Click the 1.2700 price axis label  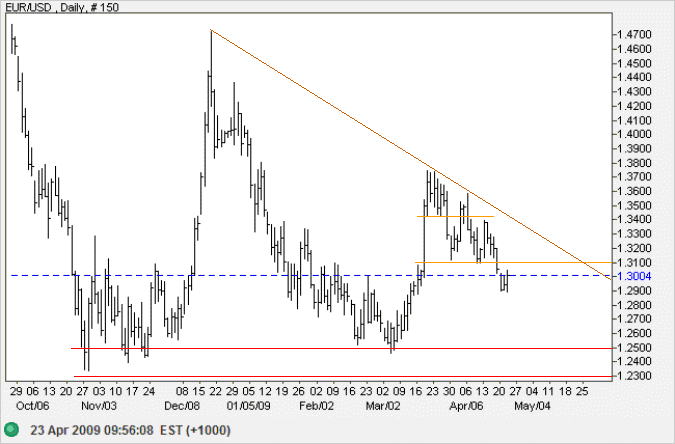pyautogui.click(x=635, y=319)
